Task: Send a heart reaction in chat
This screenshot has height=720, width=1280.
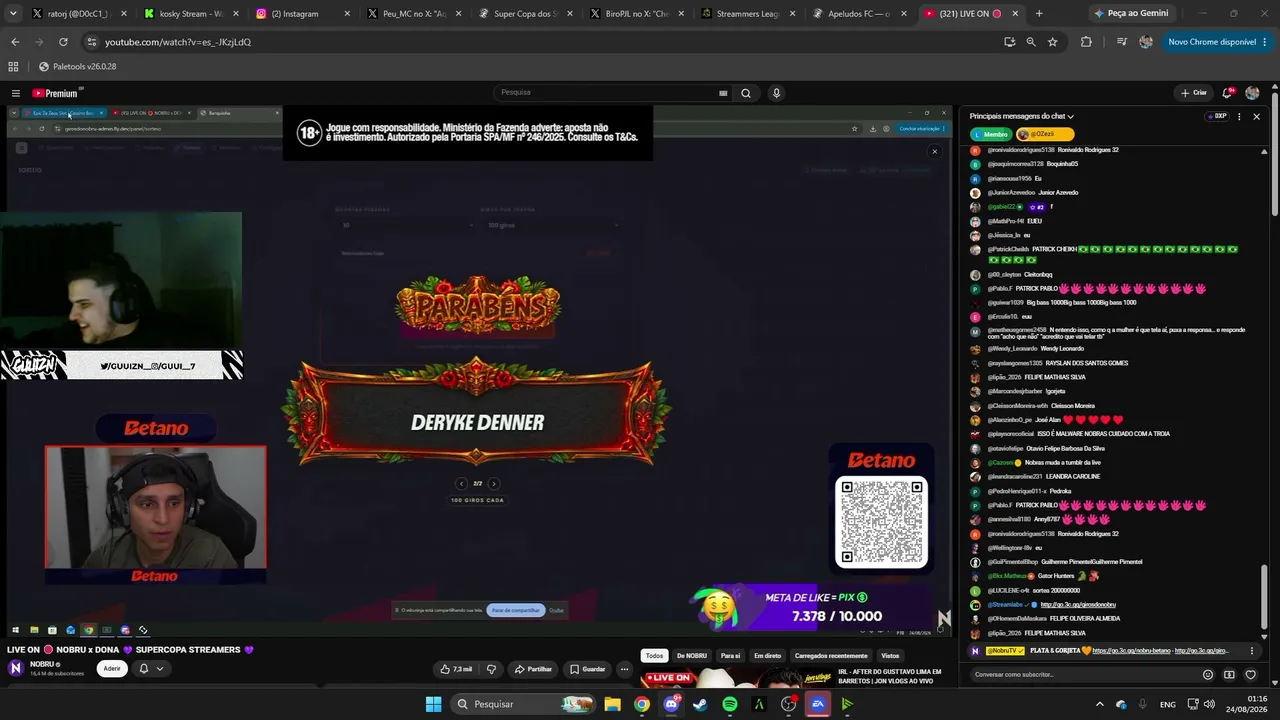Action: pyautogui.click(x=1250, y=675)
